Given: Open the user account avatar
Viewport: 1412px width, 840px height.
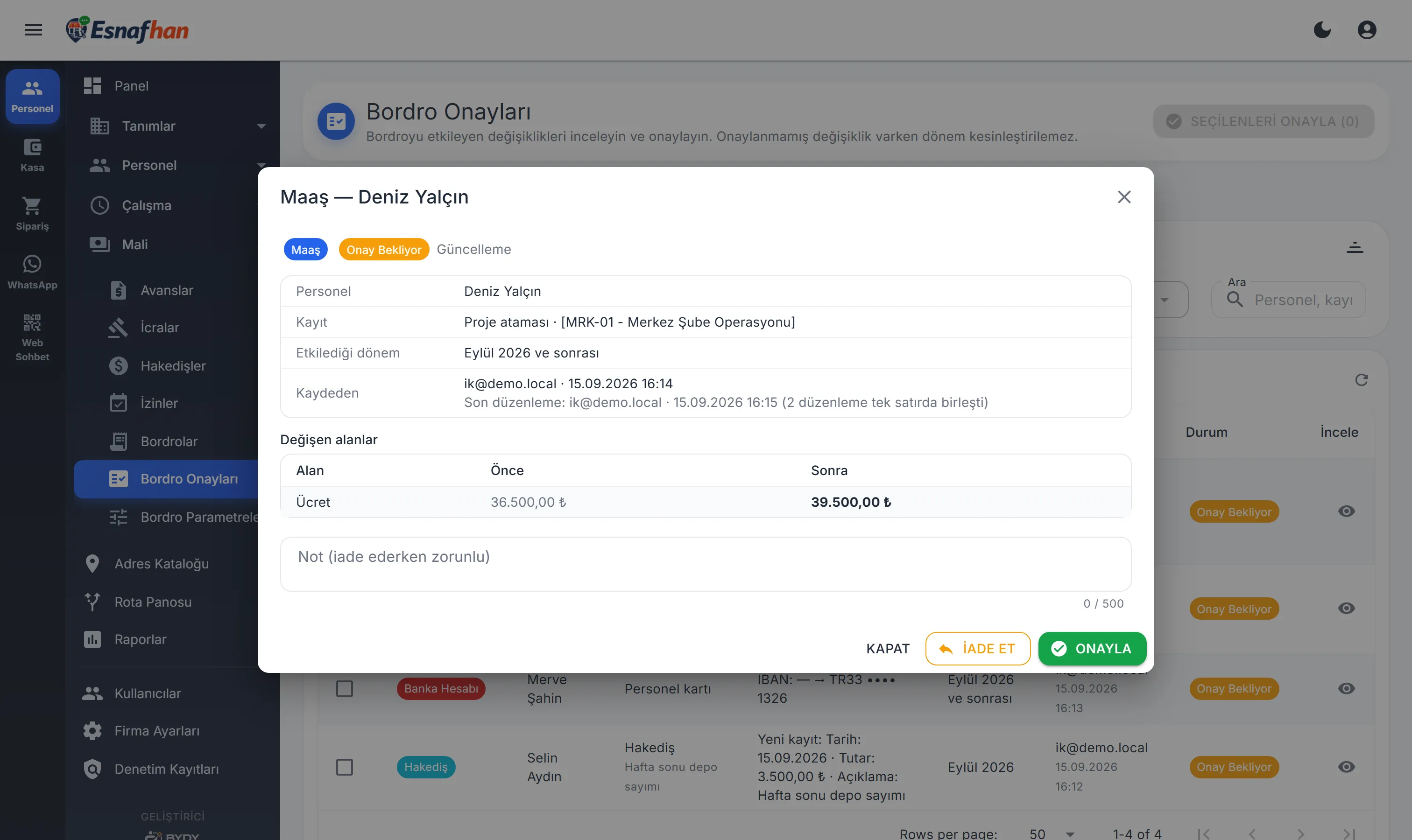Looking at the screenshot, I should pyautogui.click(x=1367, y=30).
